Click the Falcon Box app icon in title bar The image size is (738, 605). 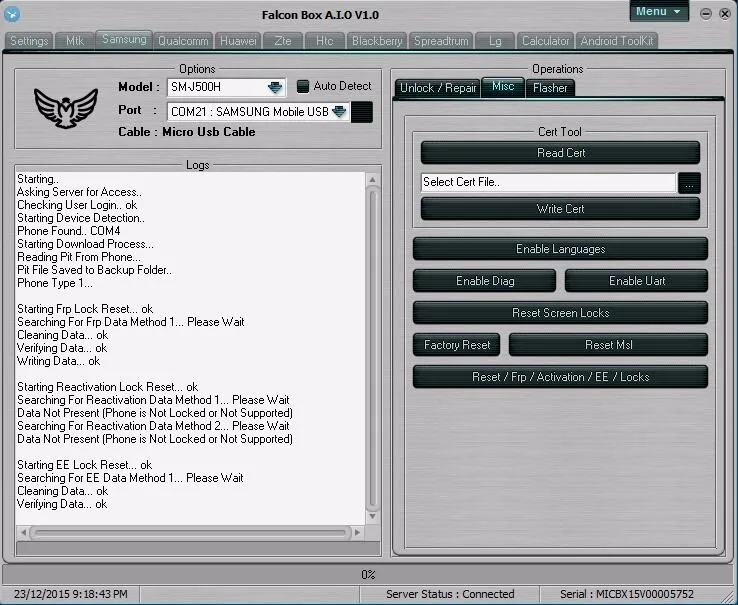(x=12, y=14)
